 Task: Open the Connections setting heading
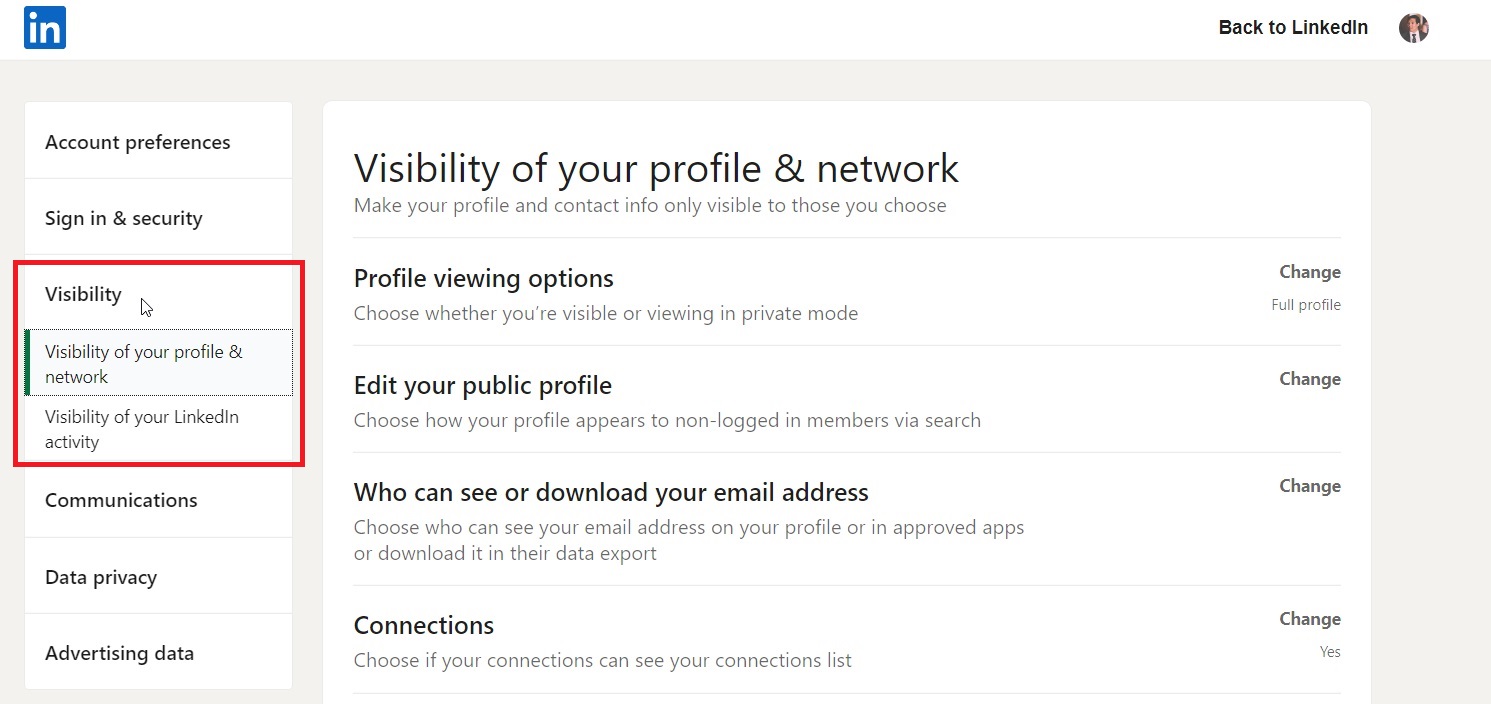pyautogui.click(x=424, y=625)
